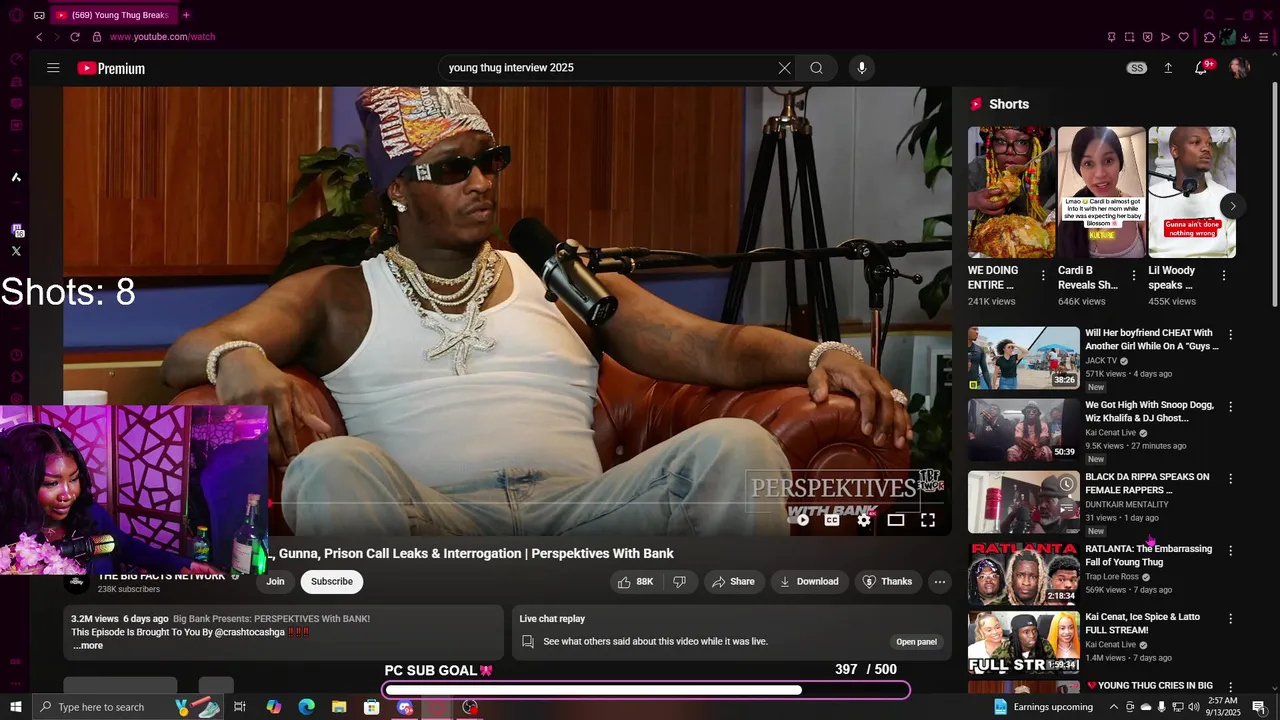Show next Shorts with the right chevron
Viewport: 1280px width, 720px height.
[1233, 206]
